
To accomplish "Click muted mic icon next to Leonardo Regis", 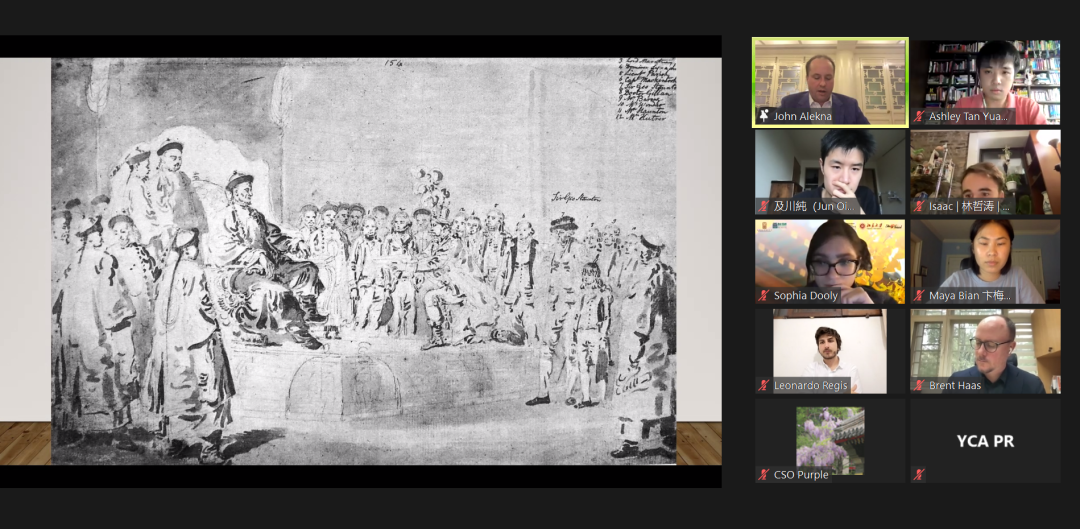I will [x=763, y=385].
